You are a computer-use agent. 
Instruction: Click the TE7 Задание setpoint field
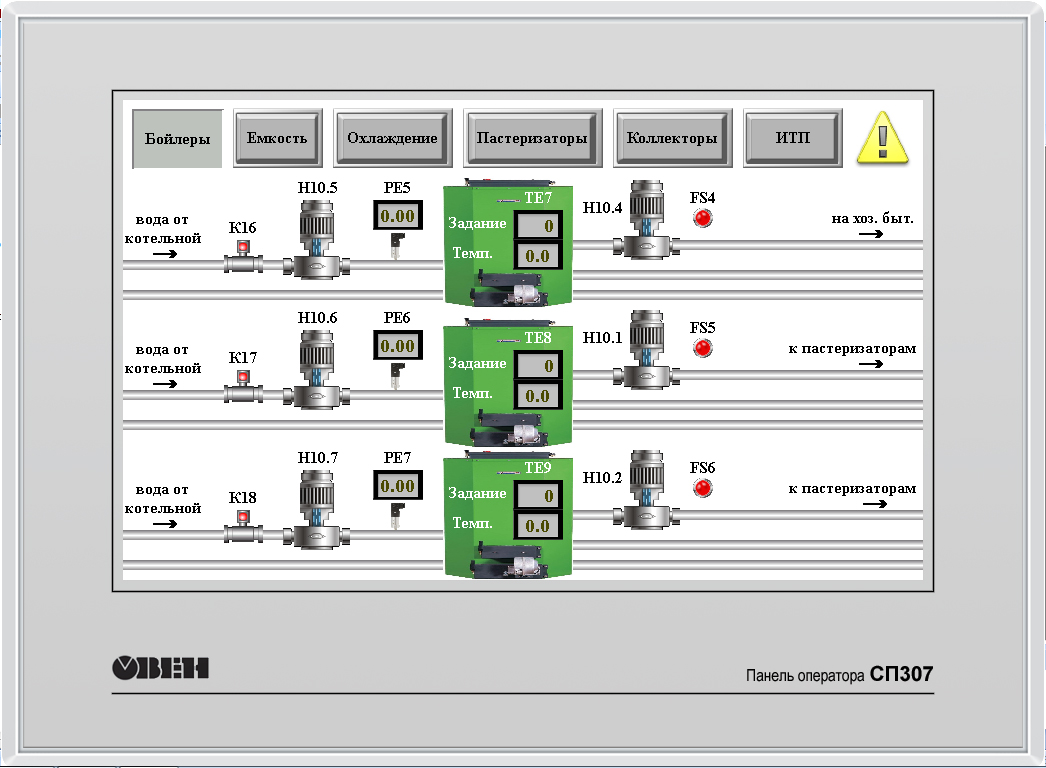pyautogui.click(x=539, y=226)
